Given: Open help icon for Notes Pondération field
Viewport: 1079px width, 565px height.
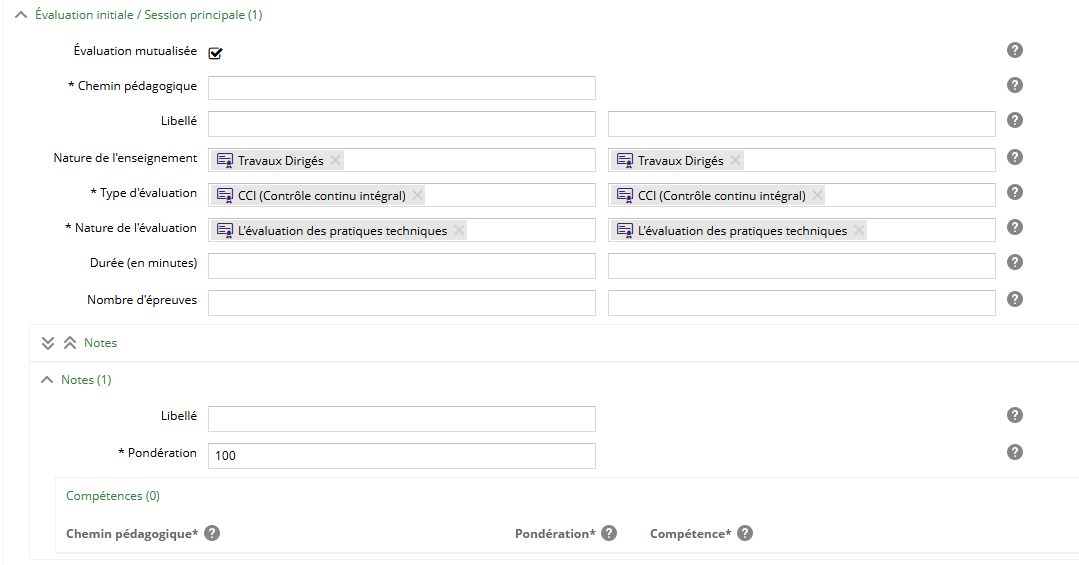Looking at the screenshot, I should [x=1015, y=452].
